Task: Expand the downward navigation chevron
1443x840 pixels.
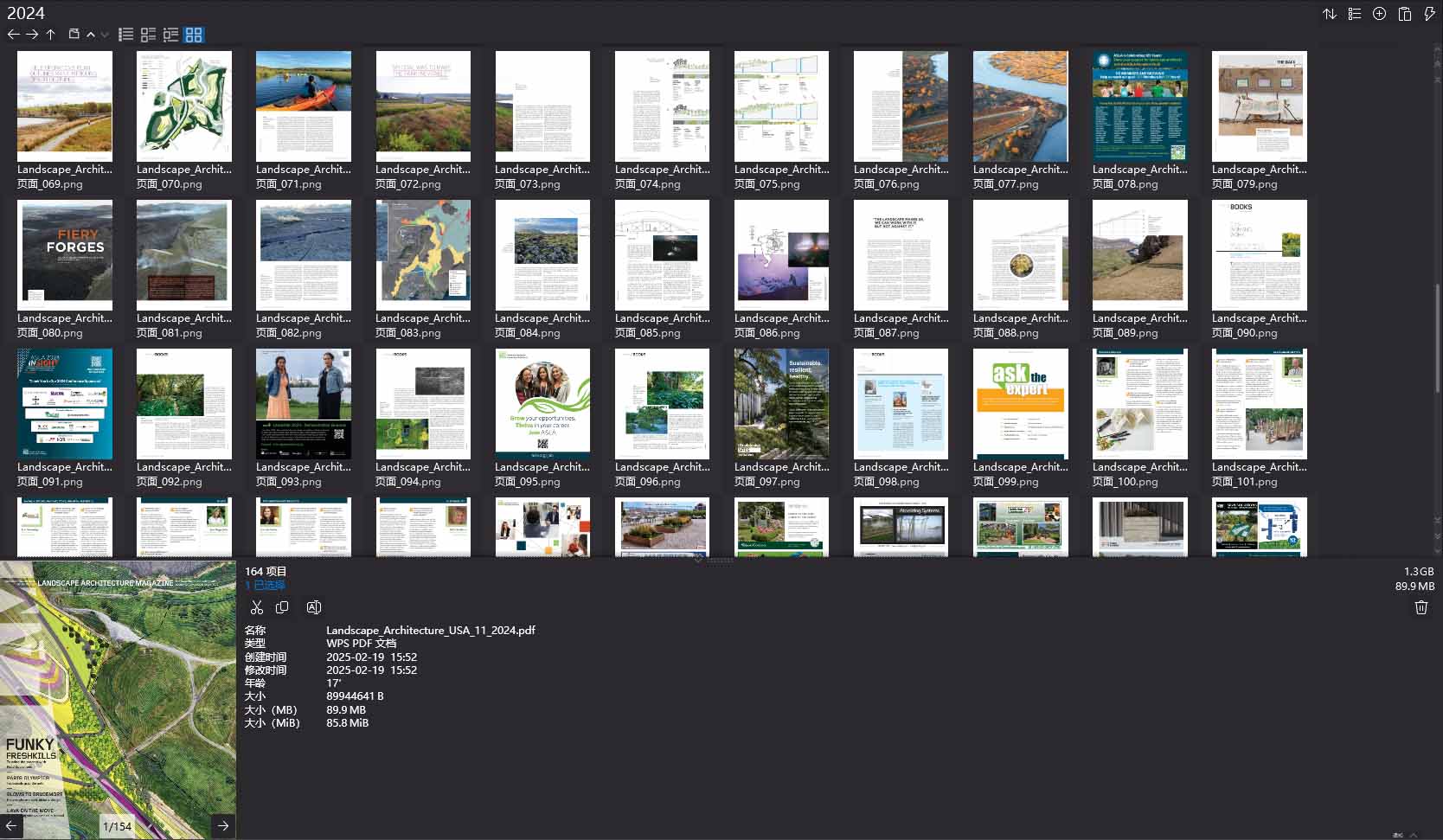Action: click(x=105, y=35)
